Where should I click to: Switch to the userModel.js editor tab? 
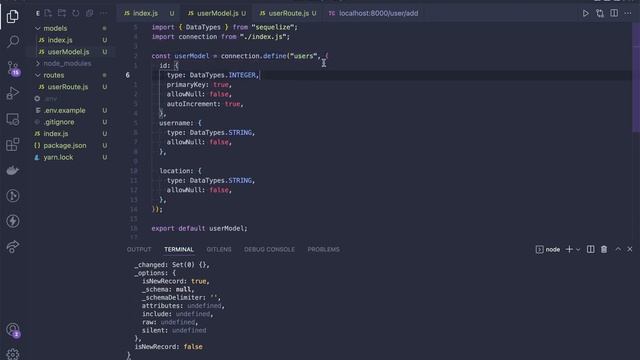point(217,13)
